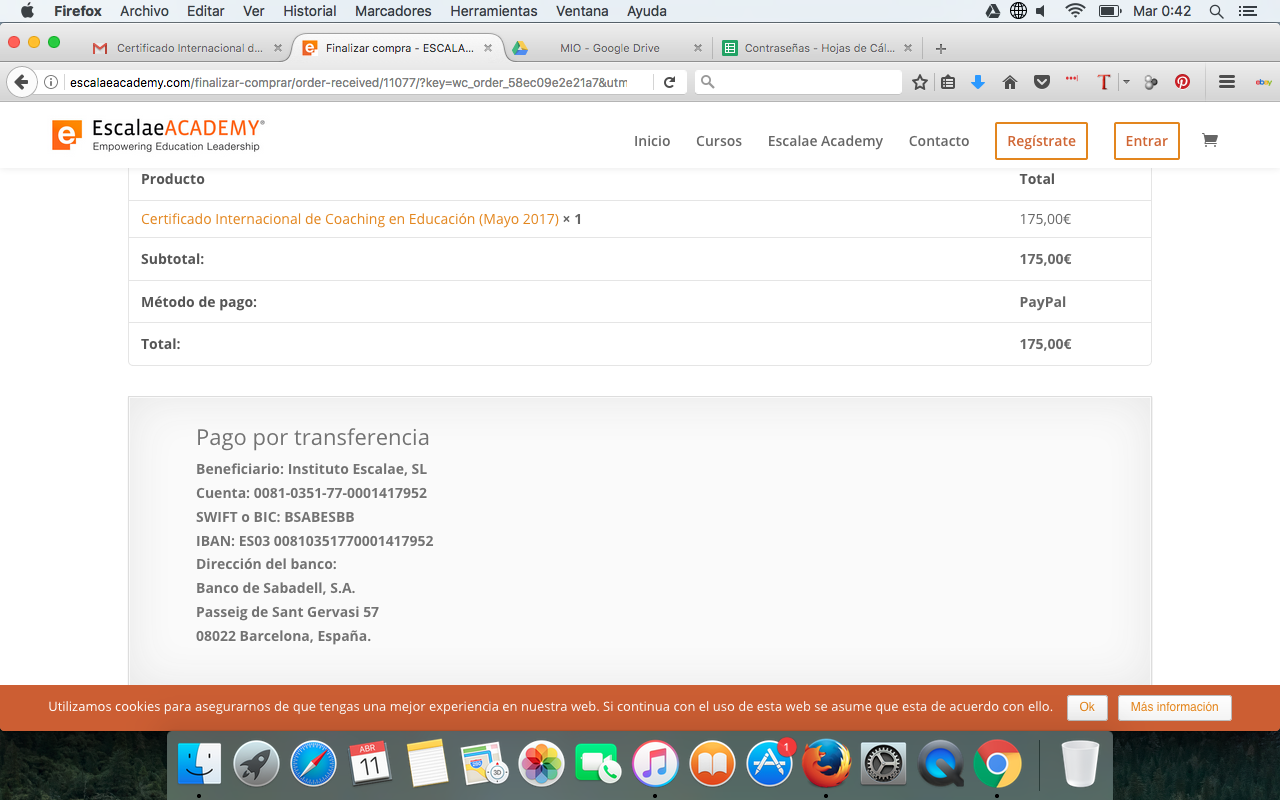Click the Escalae Academy logo
The image size is (1280, 800).
pyautogui.click(x=159, y=135)
